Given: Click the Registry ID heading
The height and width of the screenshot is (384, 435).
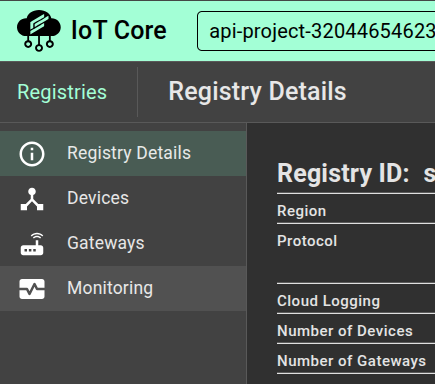Looking at the screenshot, I should [x=343, y=173].
